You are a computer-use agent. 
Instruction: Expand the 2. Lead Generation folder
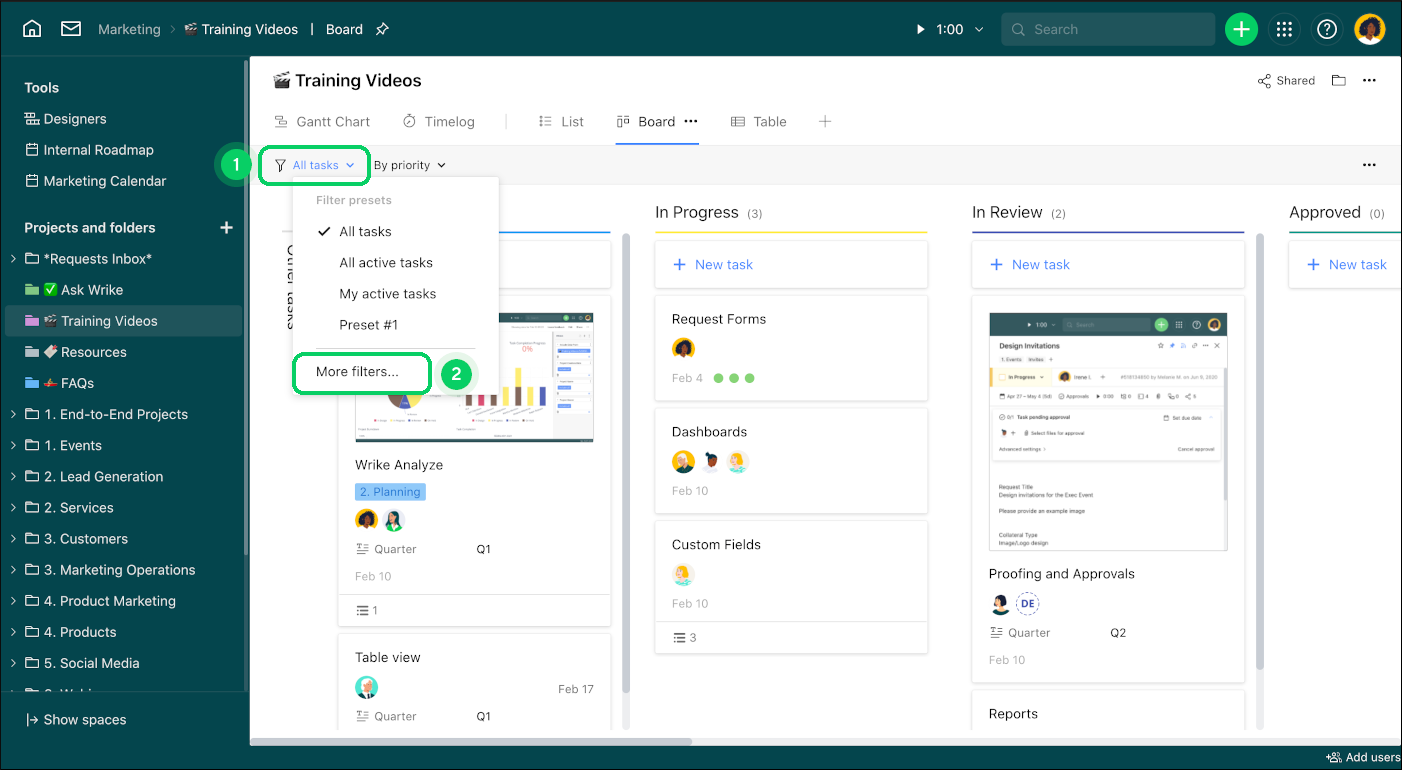[13, 477]
